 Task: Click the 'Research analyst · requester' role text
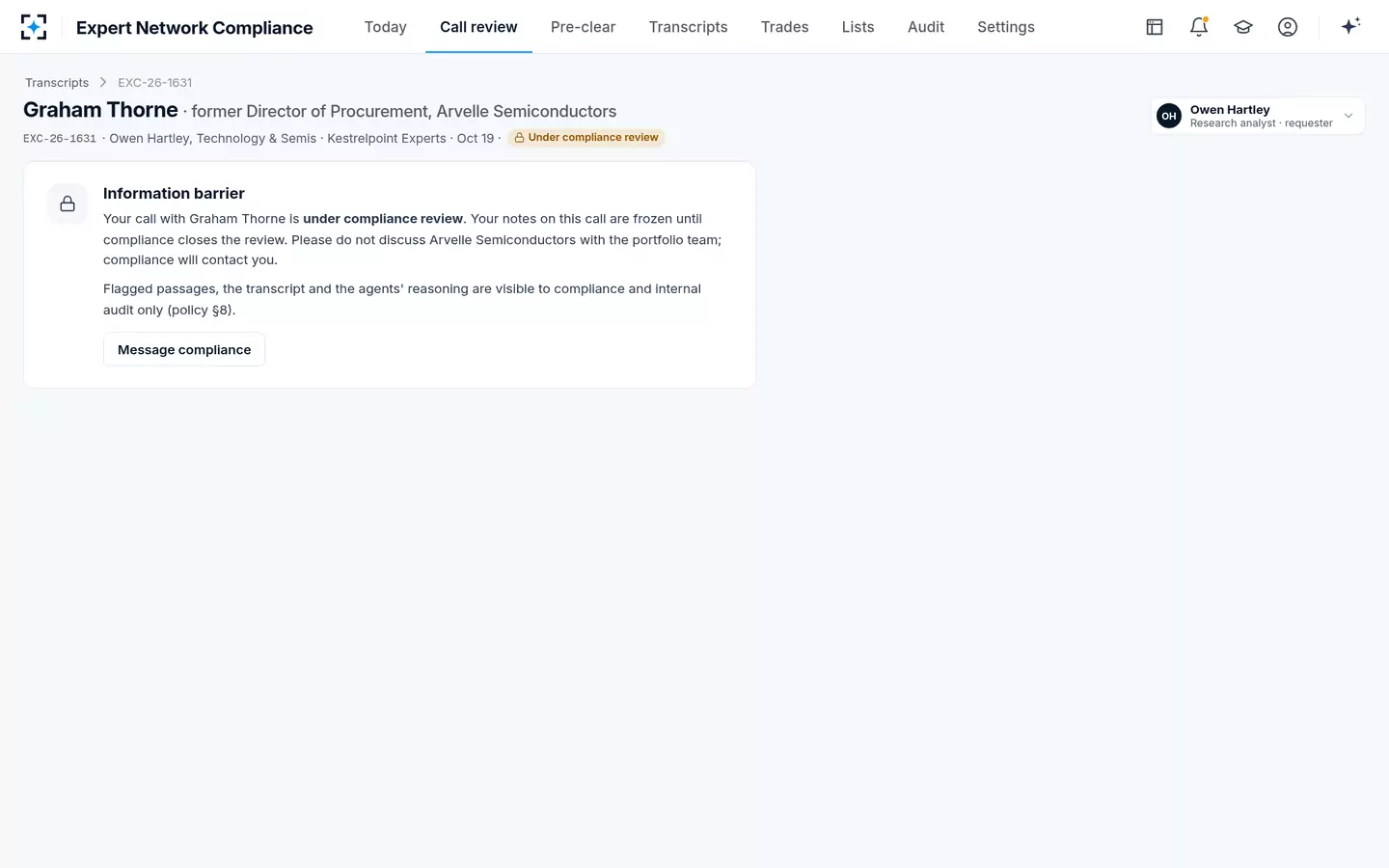(x=1262, y=123)
